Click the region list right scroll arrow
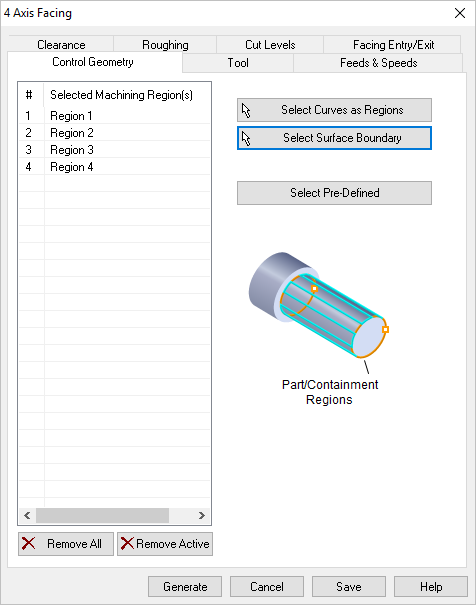Screen dimensions: 476x605 201,515
